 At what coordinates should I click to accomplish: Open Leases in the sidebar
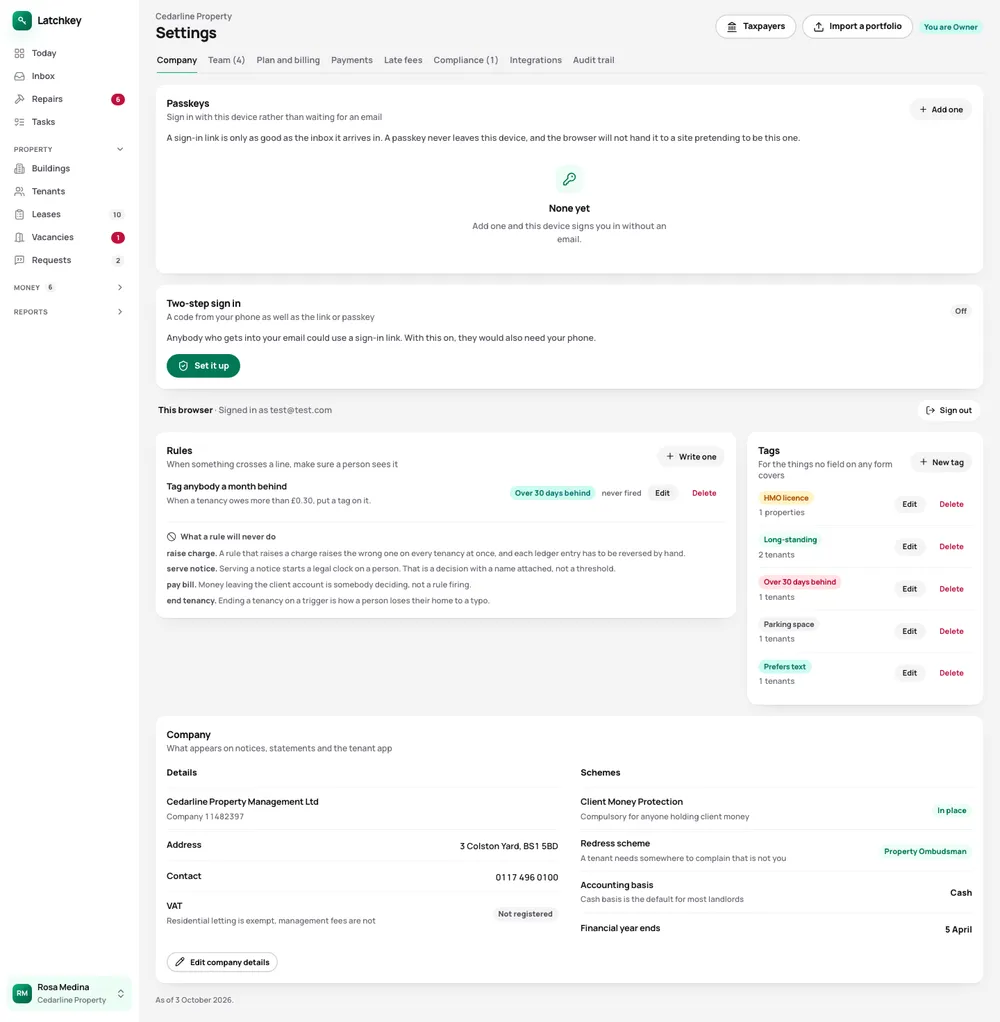[68, 214]
